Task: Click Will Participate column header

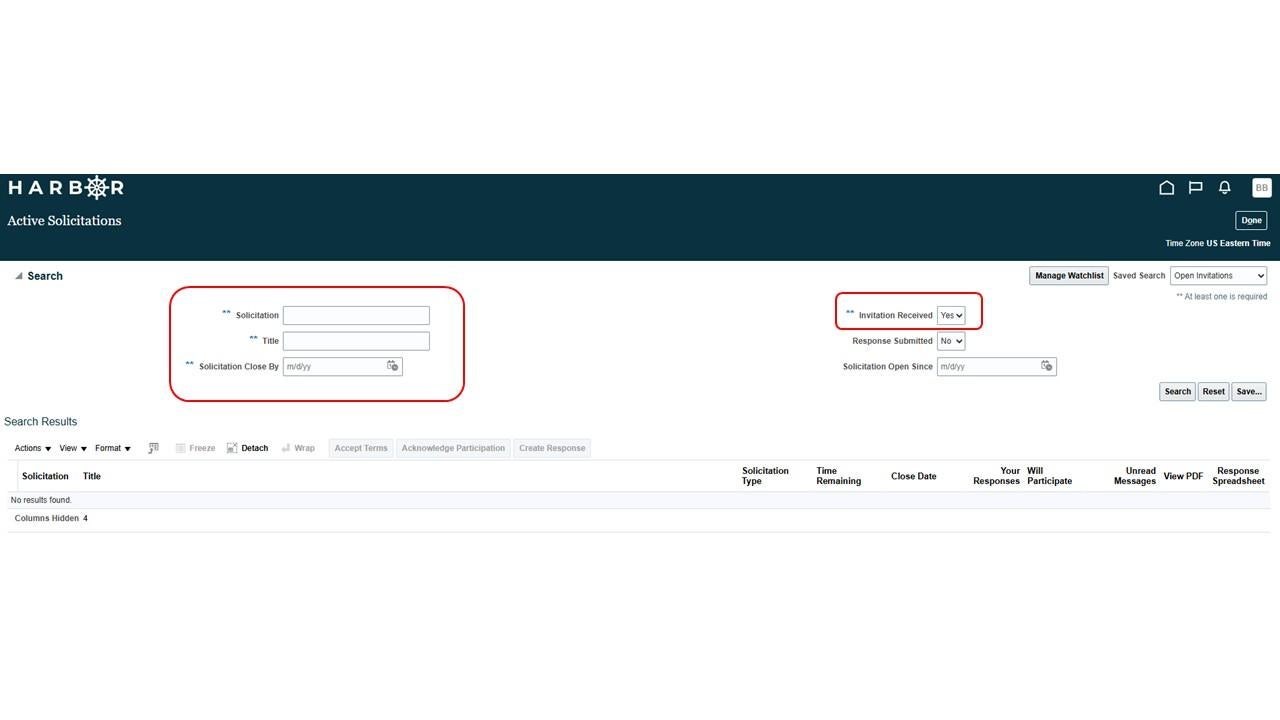Action: point(1049,476)
